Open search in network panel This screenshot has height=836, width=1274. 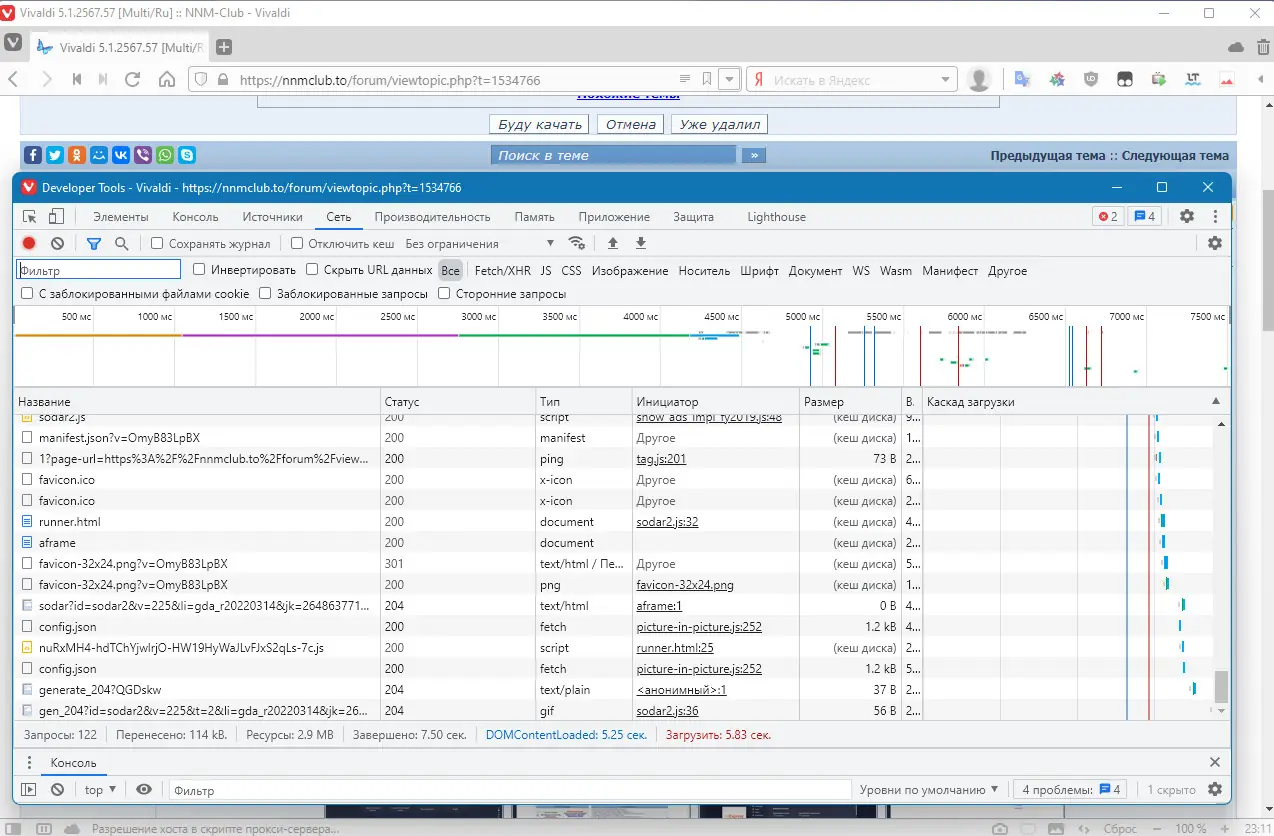point(121,243)
